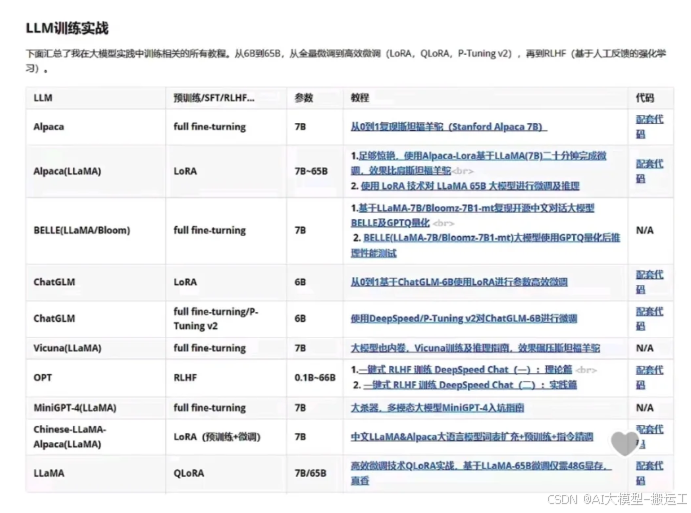Open code link in the ChatGLM LoRA row
Viewport: 691px width, 513px height.
pyautogui.click(x=650, y=282)
